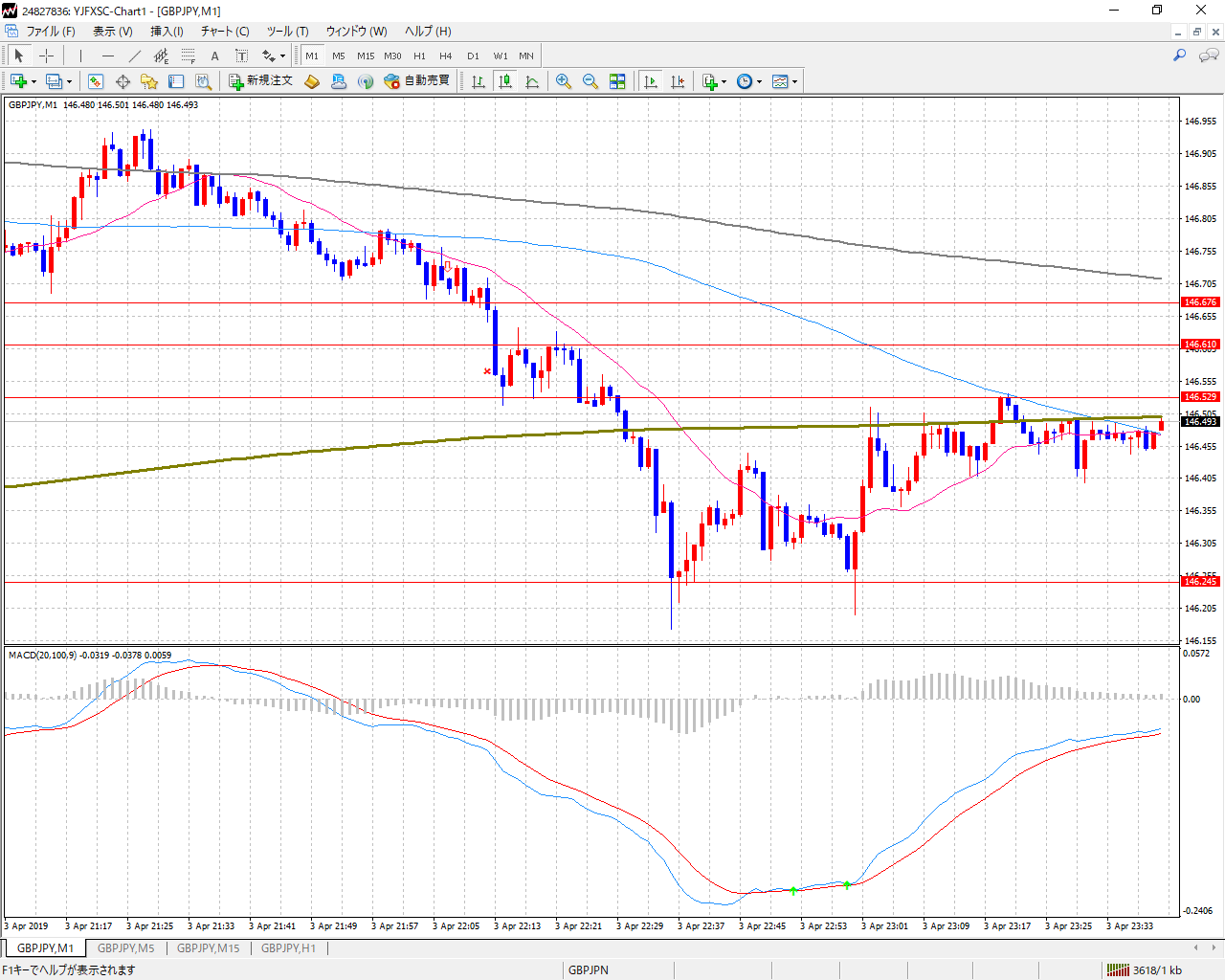Viewport: 1225px width, 980px height.
Task: Switch to the GBPJPY,M15 chart tab
Action: pyautogui.click(x=208, y=948)
